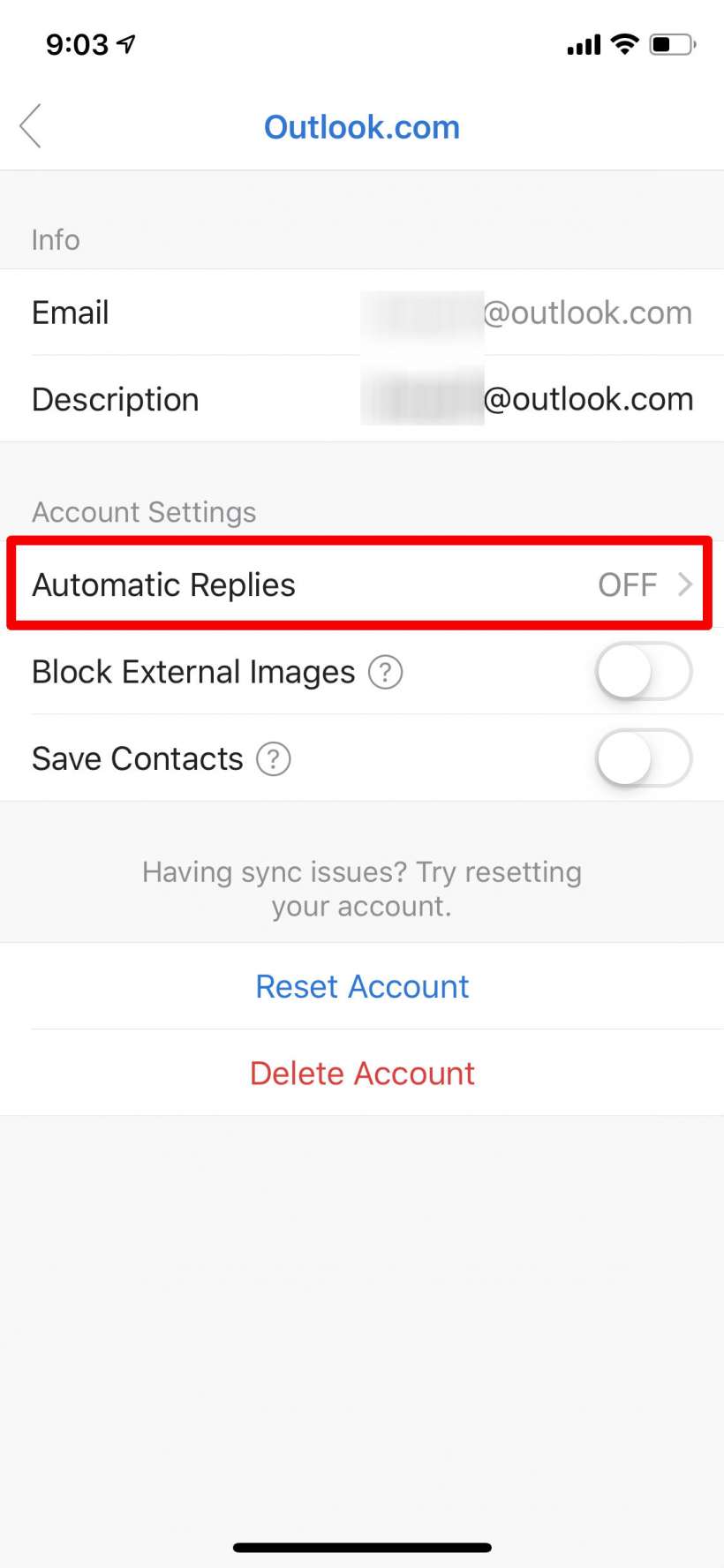
Task: Tap the Save Contacts help question mark
Action: [274, 758]
